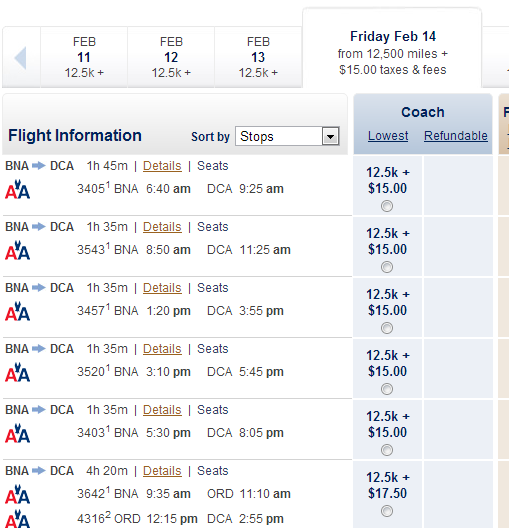This screenshot has height=528, width=509.
Task: Click American Airlines logo for flight 3642
Action: tap(18, 494)
